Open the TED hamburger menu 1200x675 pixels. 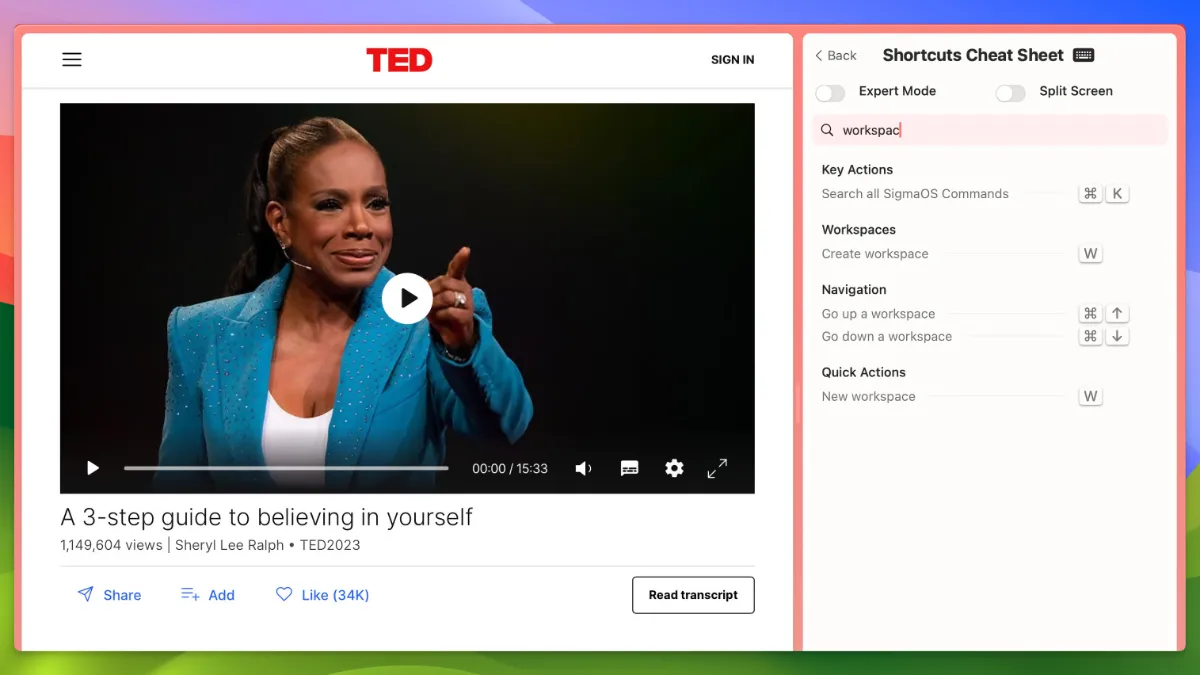(72, 60)
